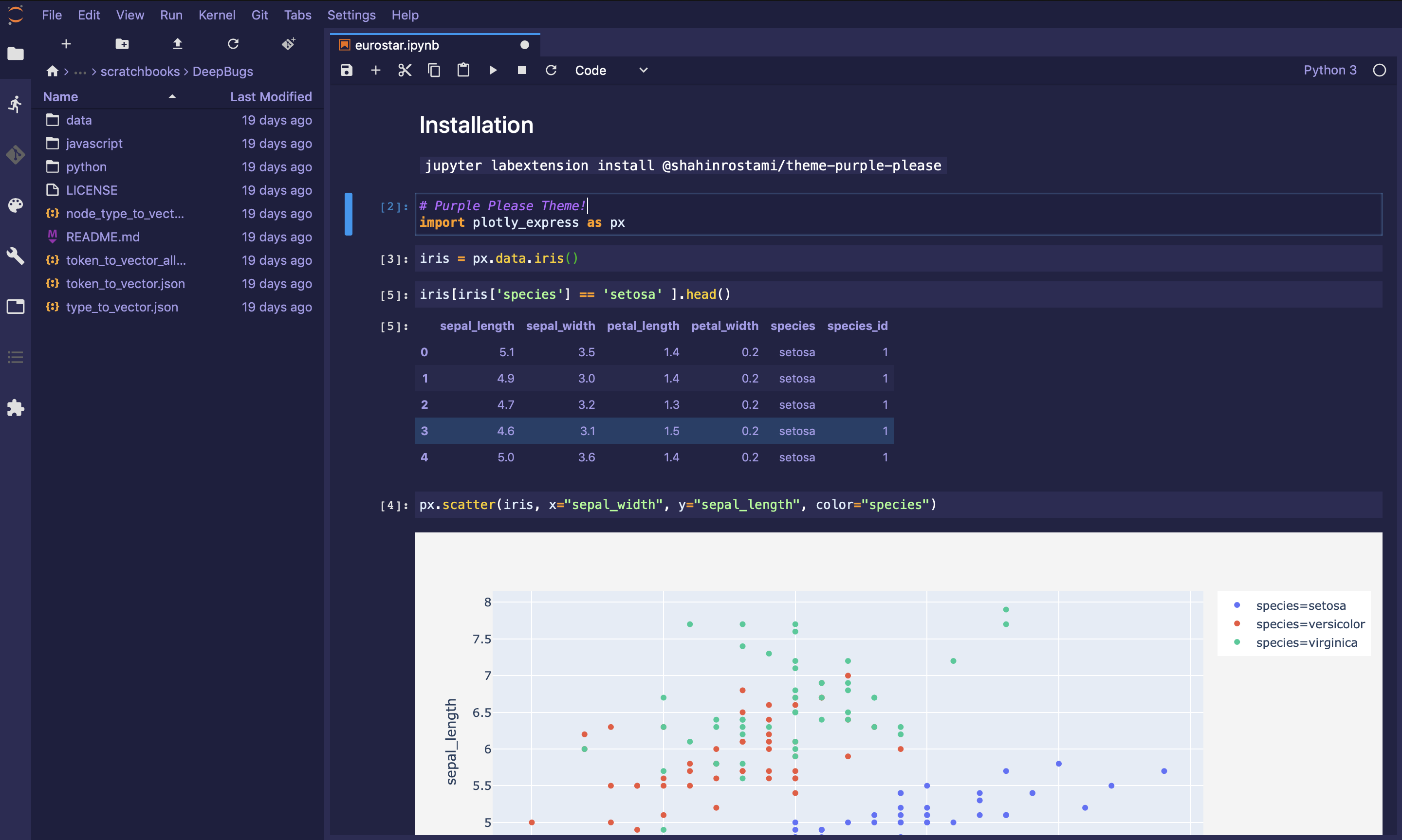Save the eurostar.ipynb notebook
Viewport: 1402px width, 840px height.
[x=346, y=70]
